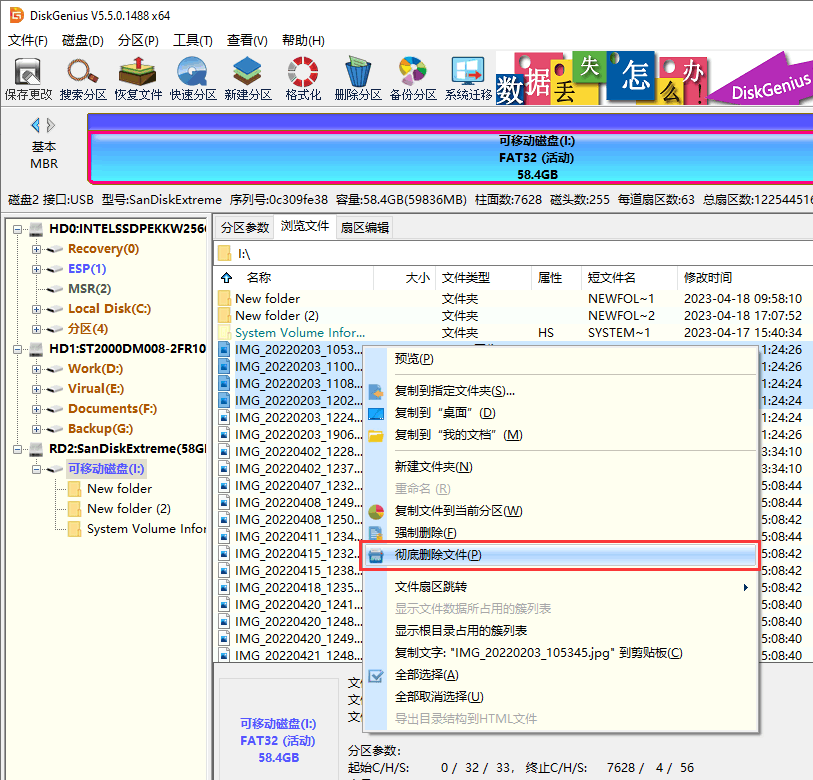Viewport: 813px width, 780px height.
Task: Open the 备份分区 backup partition tool
Action: (x=413, y=78)
